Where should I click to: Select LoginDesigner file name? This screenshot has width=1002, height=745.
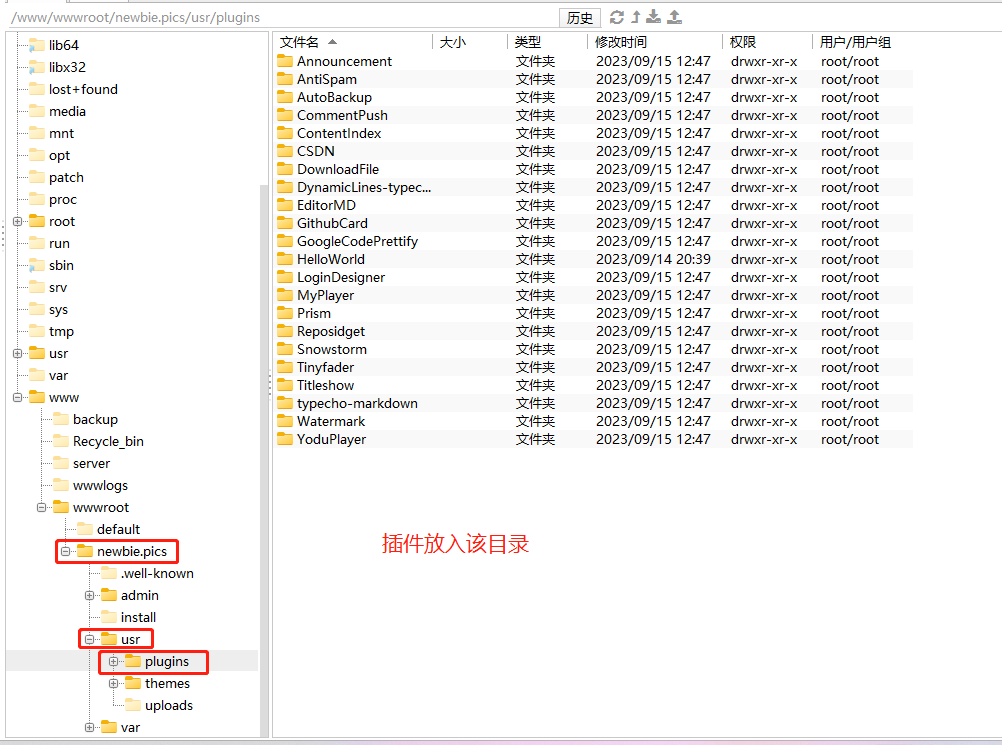tap(341, 277)
